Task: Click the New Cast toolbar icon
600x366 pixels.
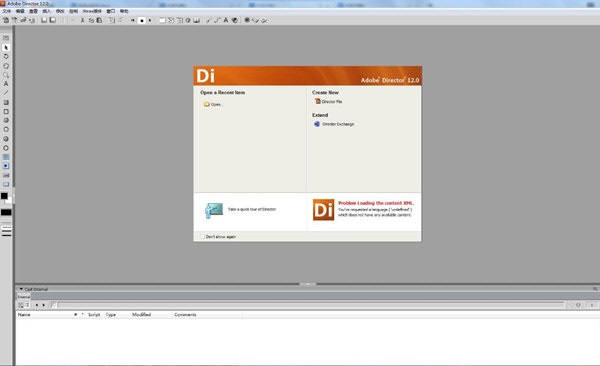Action: tap(15, 20)
